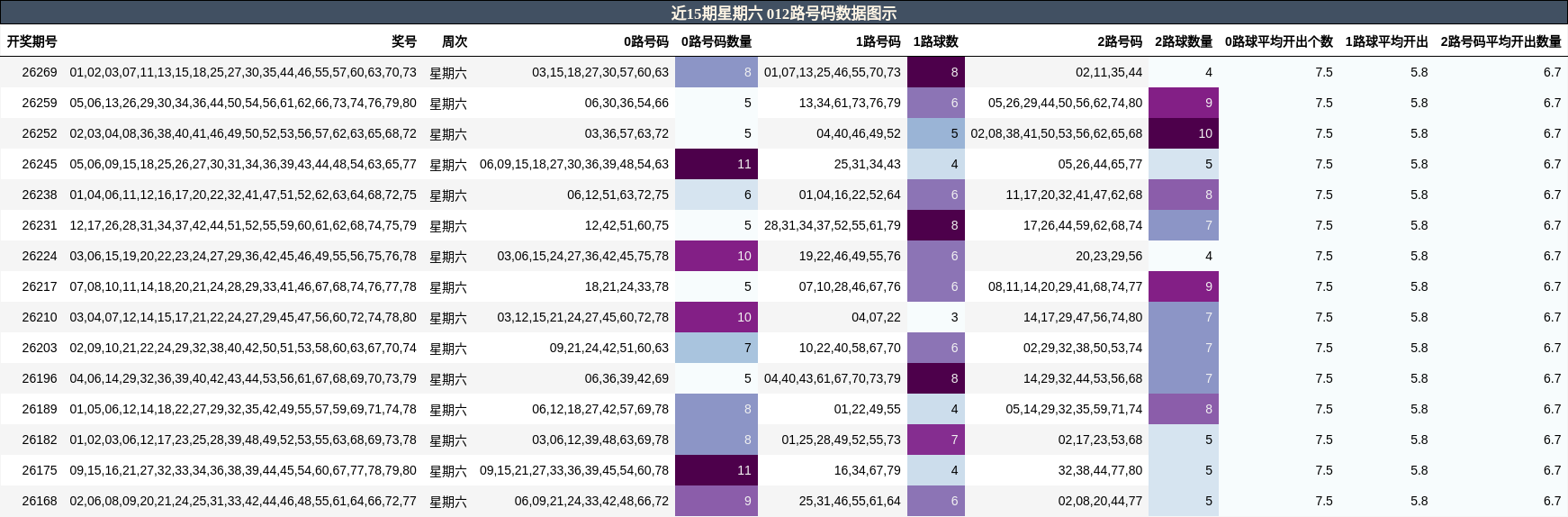The width and height of the screenshot is (1568, 517).
Task: Click issue number 26217
Action: coord(40,286)
